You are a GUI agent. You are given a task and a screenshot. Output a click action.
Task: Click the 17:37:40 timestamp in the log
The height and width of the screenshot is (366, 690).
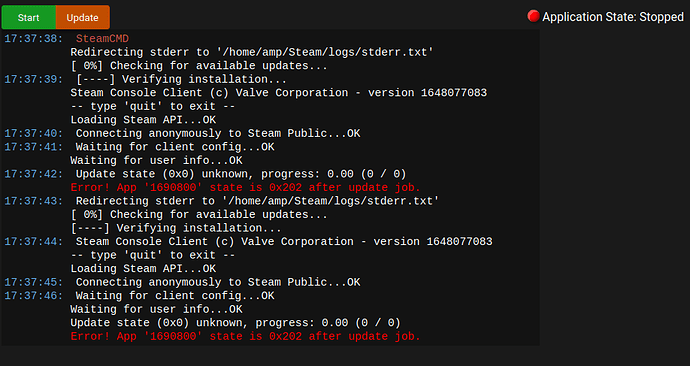tap(33, 133)
